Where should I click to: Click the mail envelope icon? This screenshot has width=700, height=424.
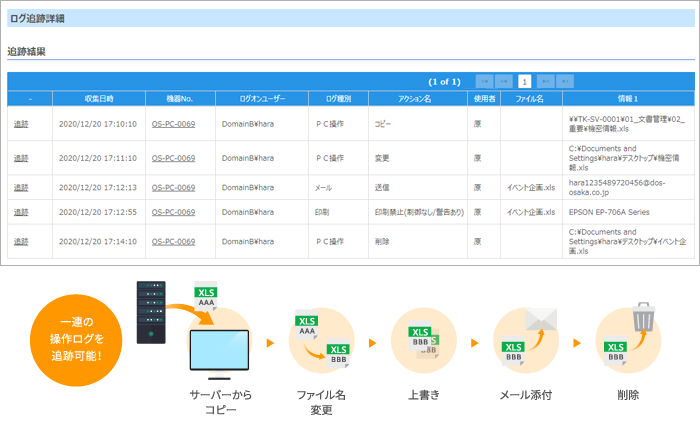tap(541, 319)
